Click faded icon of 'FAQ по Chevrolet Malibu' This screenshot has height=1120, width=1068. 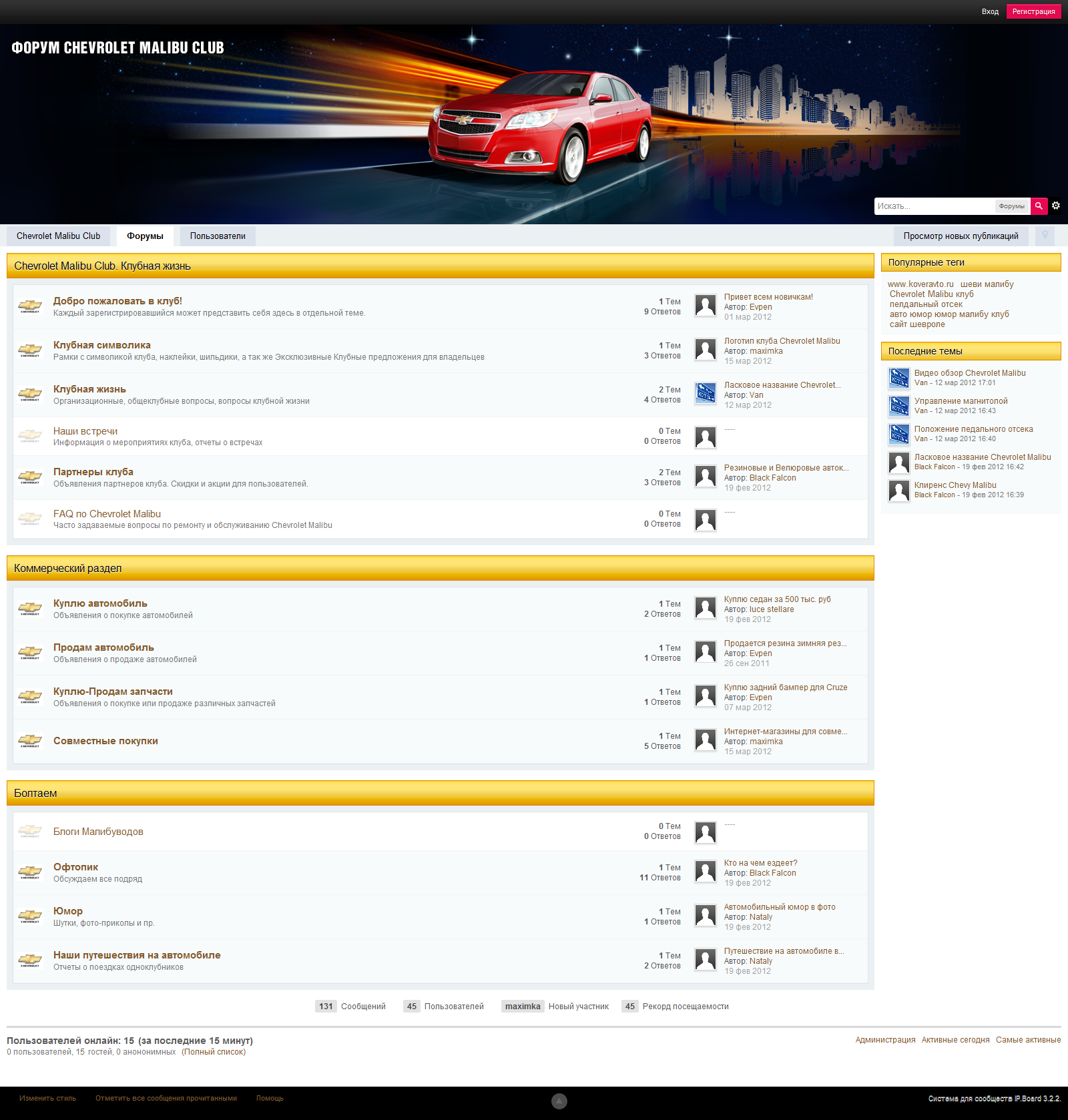(30, 519)
